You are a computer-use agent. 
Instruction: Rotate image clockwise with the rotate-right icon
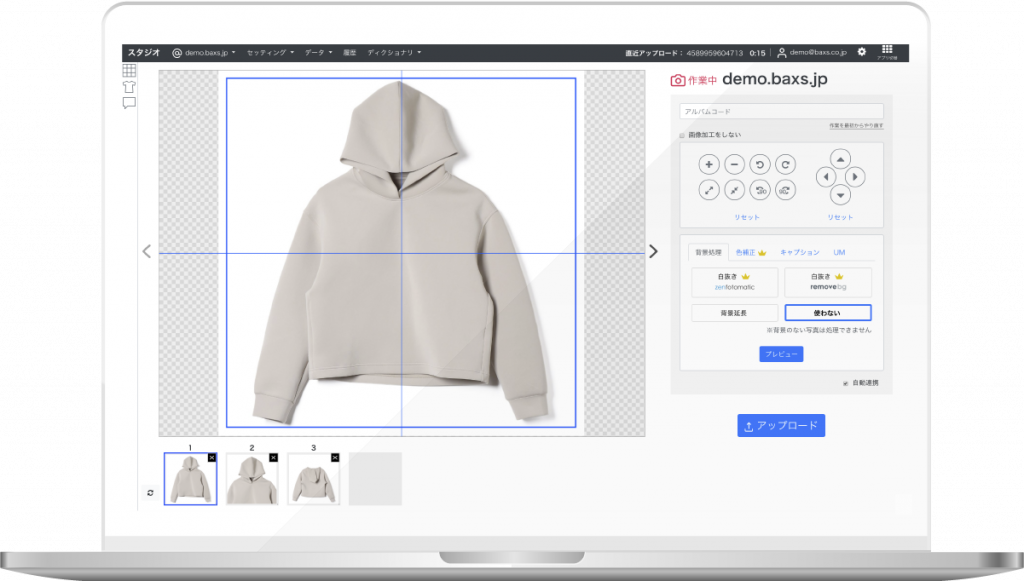[786, 164]
